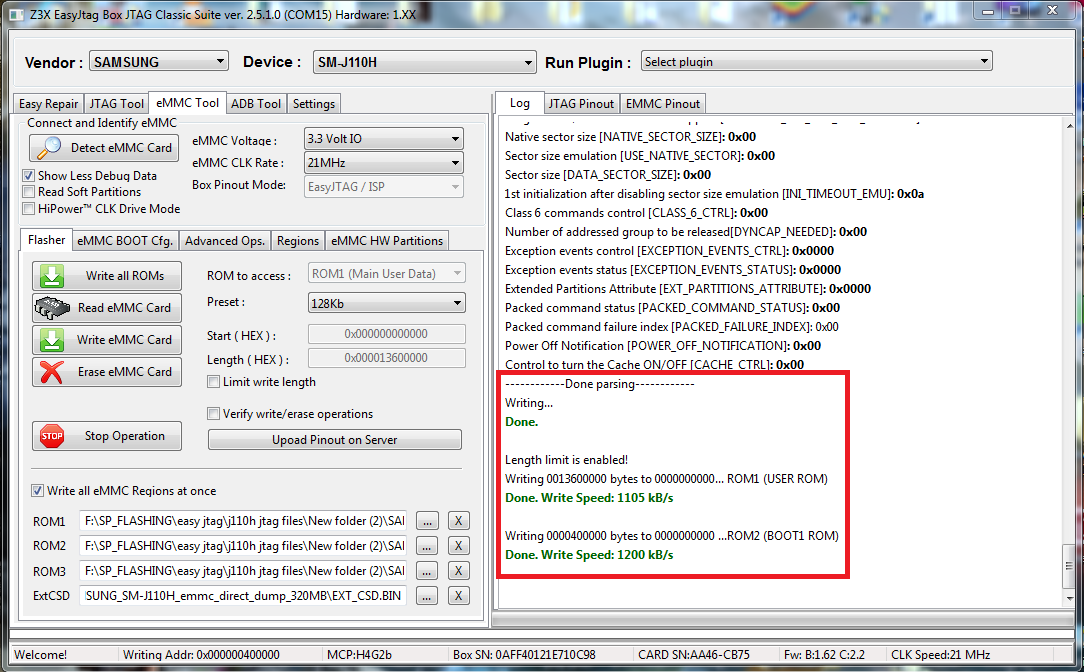Enable Verify write/erase operations checkbox
Viewport: 1084px width, 672px height.
coord(214,413)
